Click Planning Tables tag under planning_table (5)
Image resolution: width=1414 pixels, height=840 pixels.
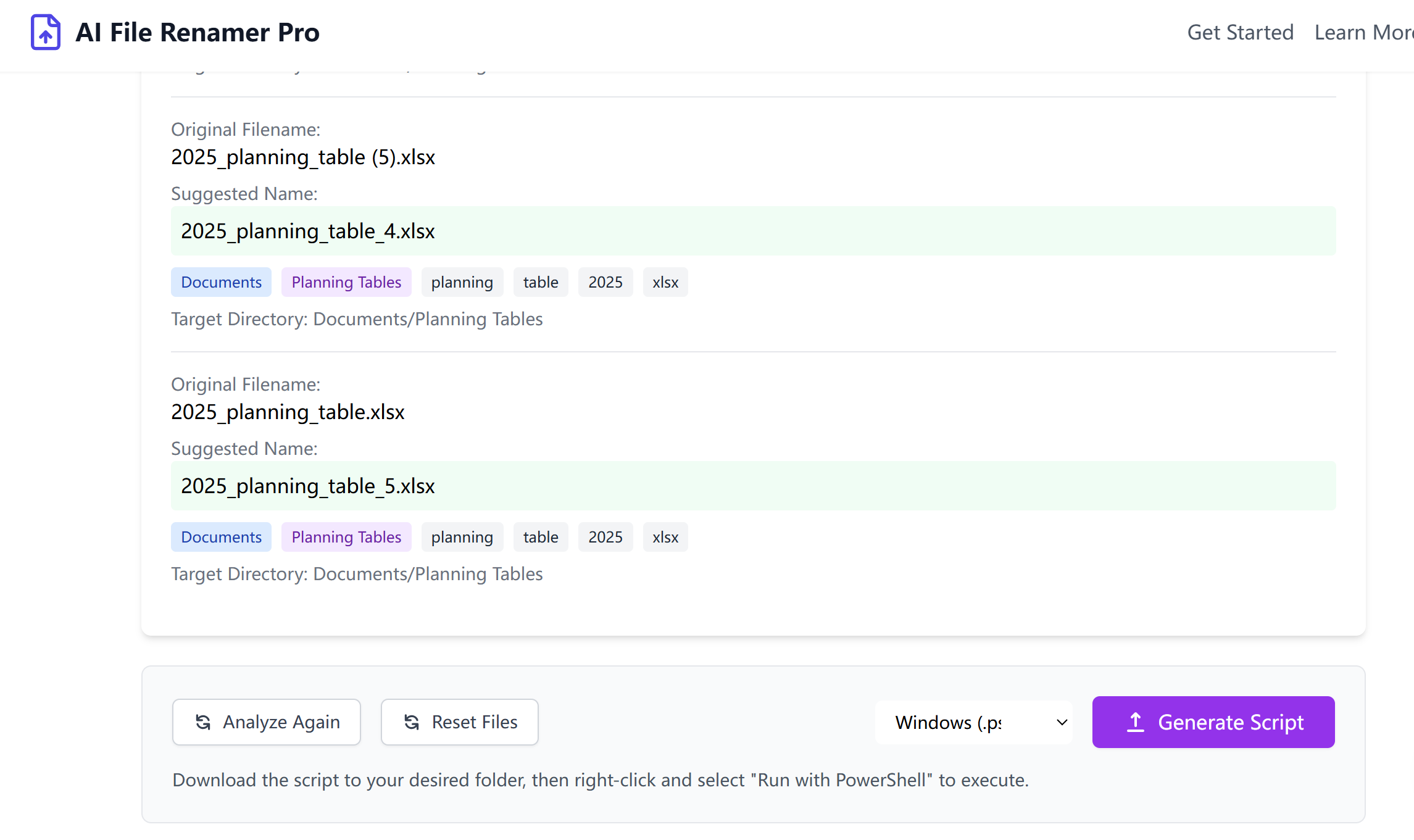tap(346, 282)
